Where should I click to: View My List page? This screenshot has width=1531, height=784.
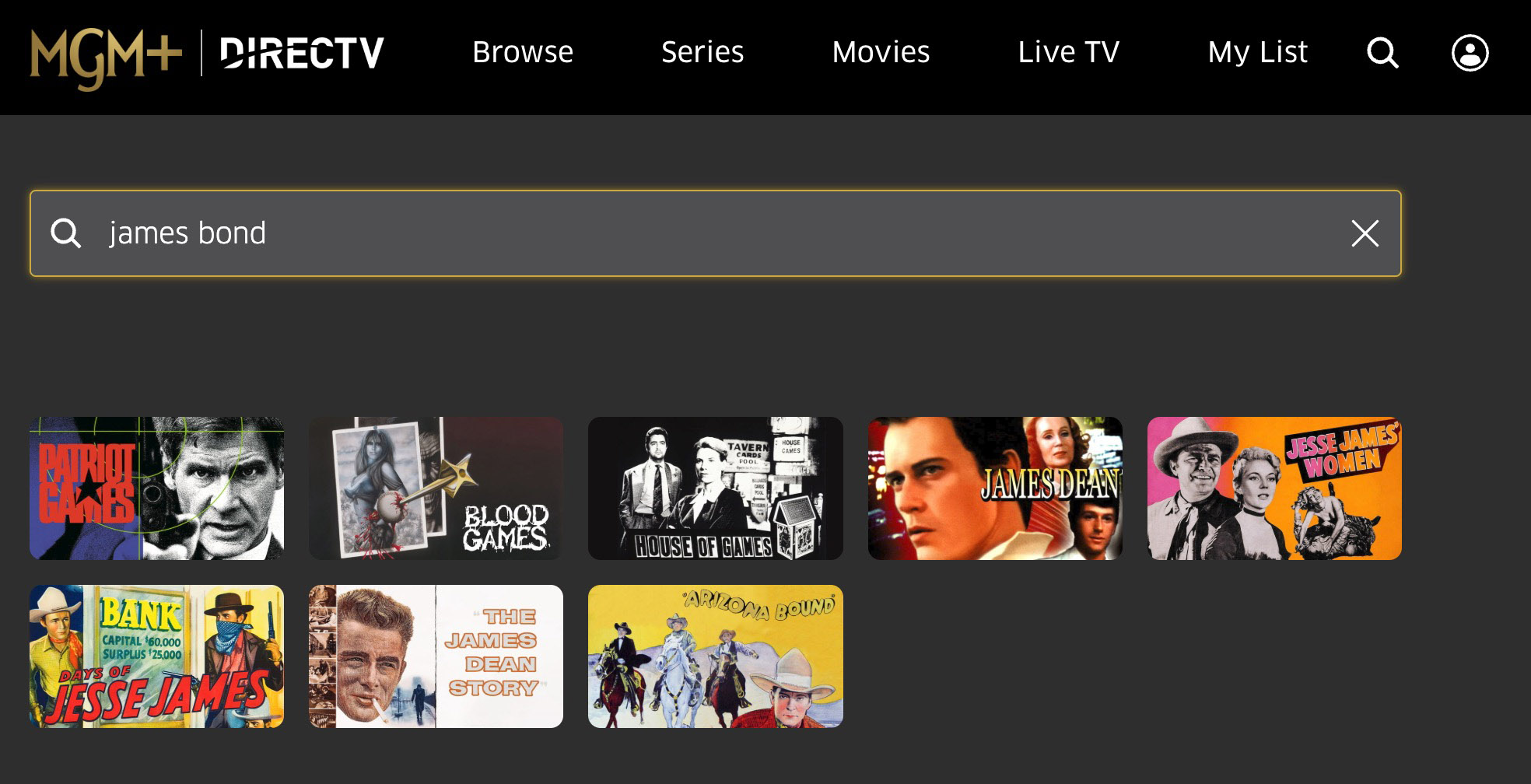1257,52
